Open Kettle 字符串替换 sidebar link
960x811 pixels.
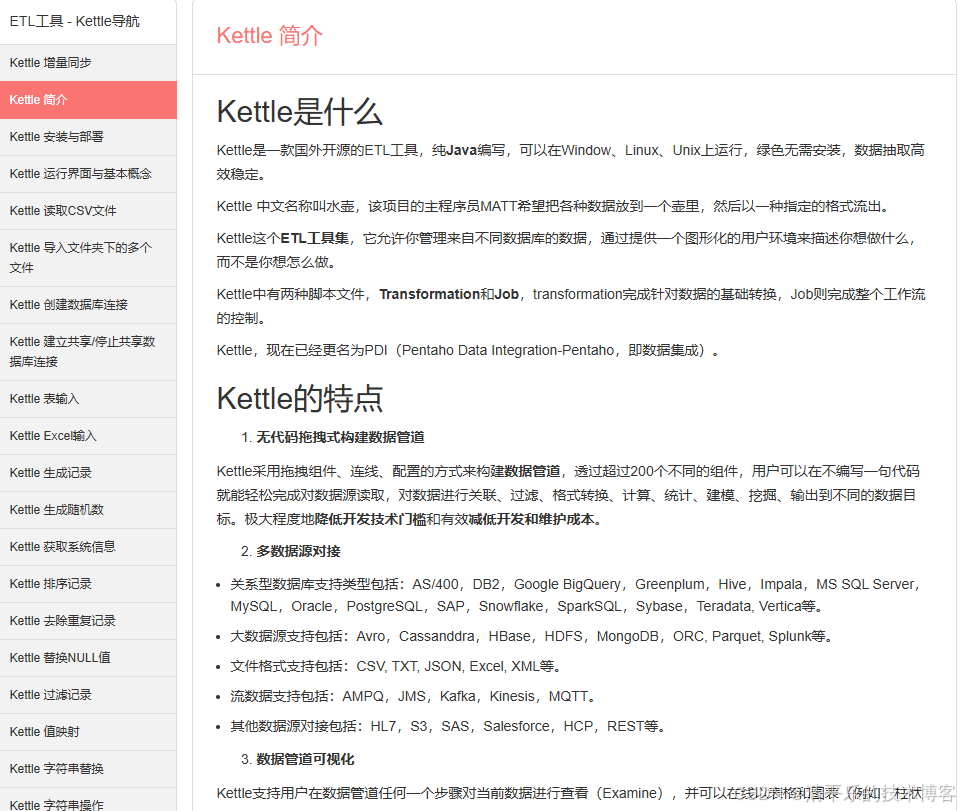pos(88,769)
